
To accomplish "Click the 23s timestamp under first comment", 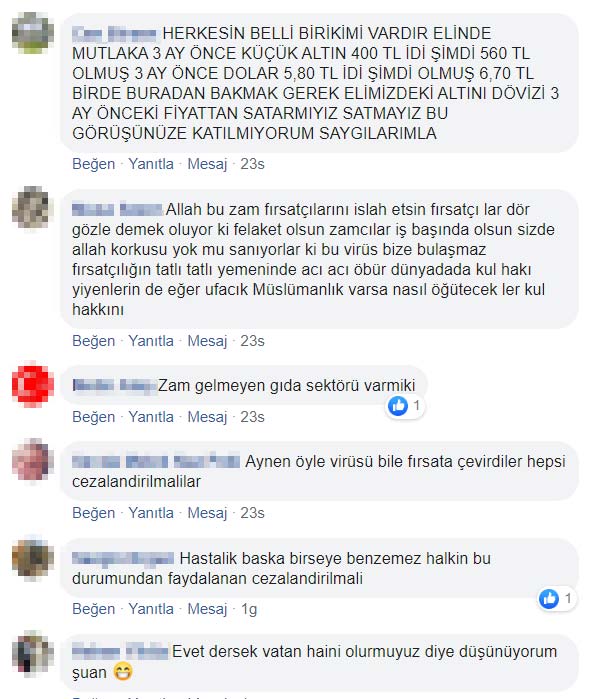I will (252, 164).
